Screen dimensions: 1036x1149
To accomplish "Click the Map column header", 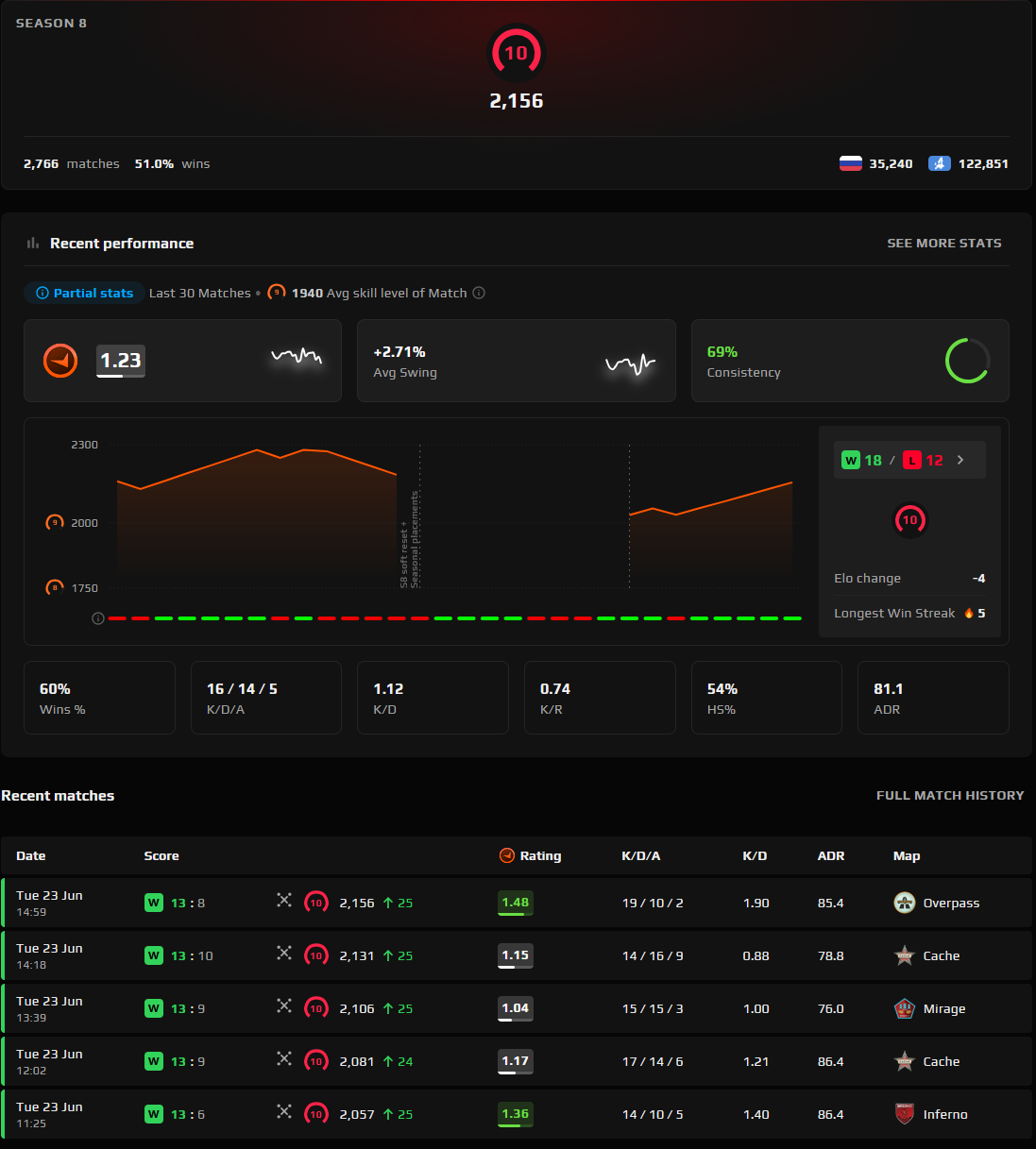I will click(x=907, y=856).
